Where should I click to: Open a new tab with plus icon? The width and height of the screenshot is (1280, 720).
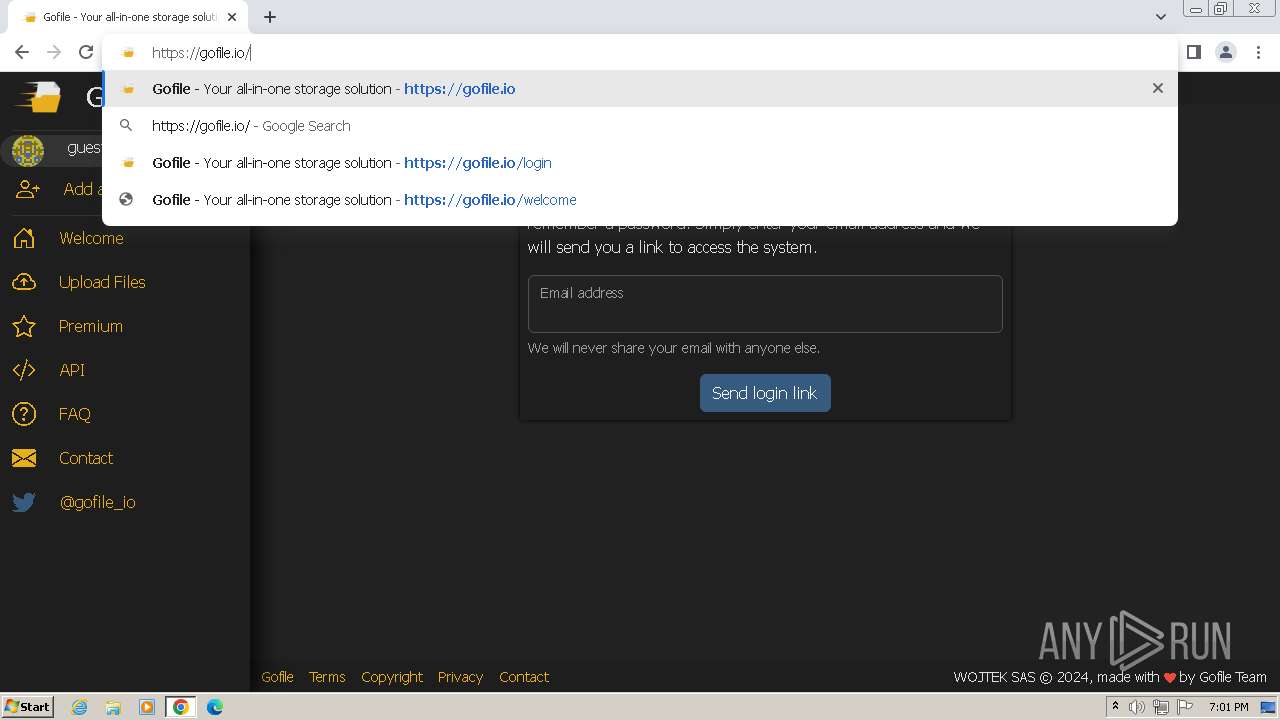click(270, 17)
